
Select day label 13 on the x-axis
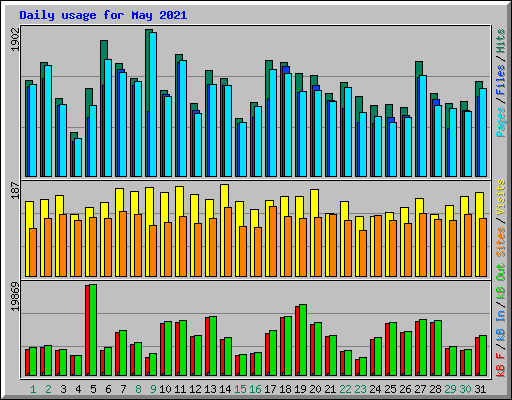(x=210, y=389)
